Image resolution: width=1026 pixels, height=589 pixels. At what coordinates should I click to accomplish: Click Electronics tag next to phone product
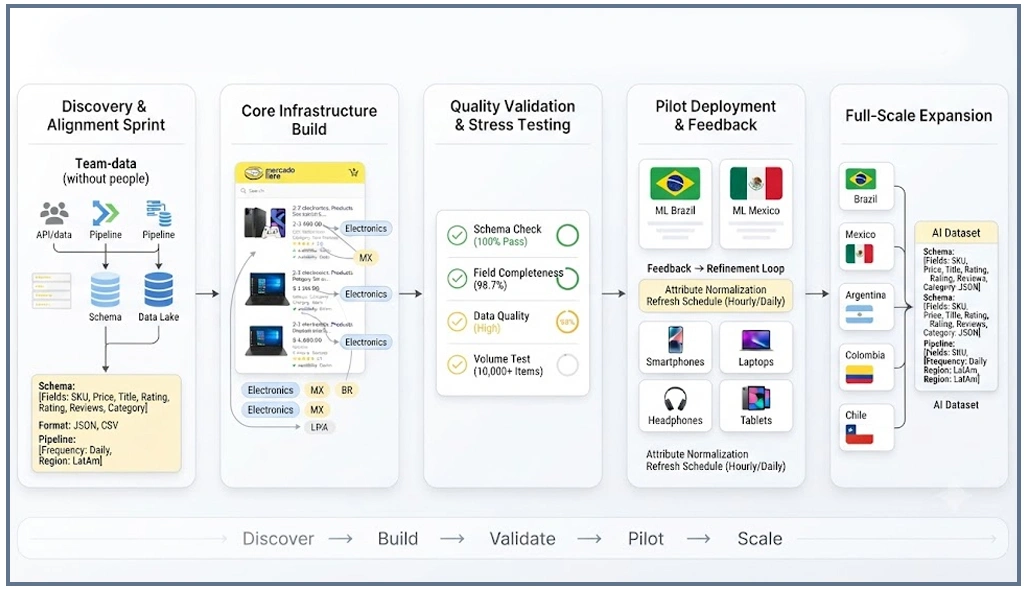(x=366, y=228)
